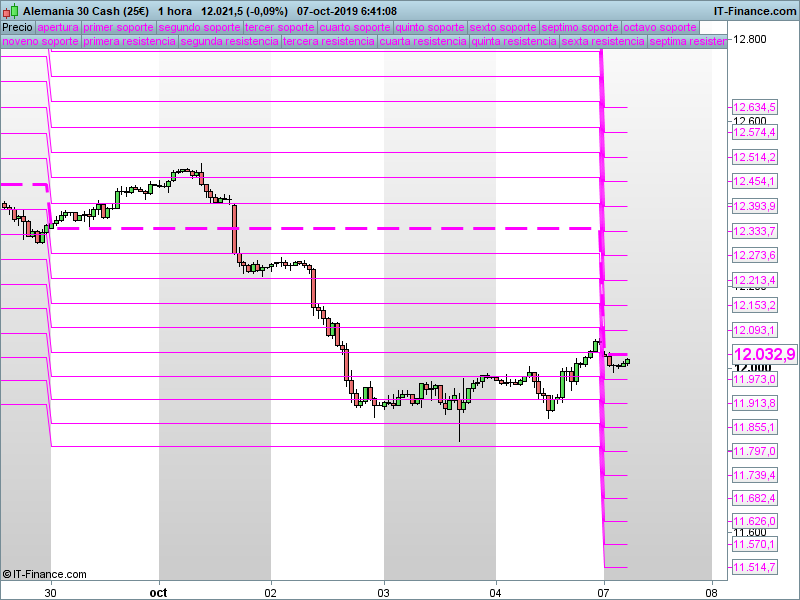
Task: Click the octavo soporte label
Action: 660,27
